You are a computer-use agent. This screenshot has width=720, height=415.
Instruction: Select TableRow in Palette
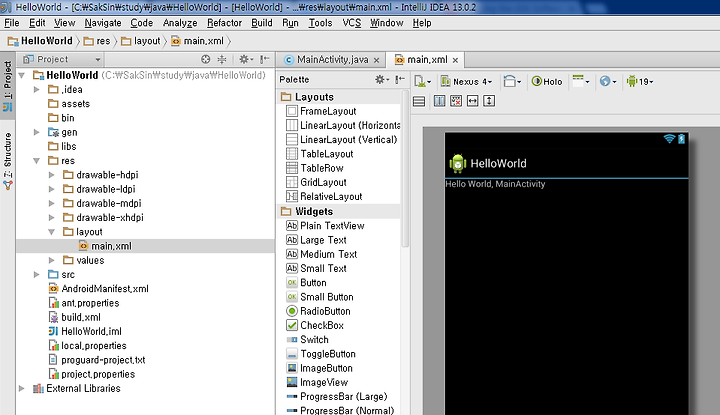pyautogui.click(x=315, y=168)
